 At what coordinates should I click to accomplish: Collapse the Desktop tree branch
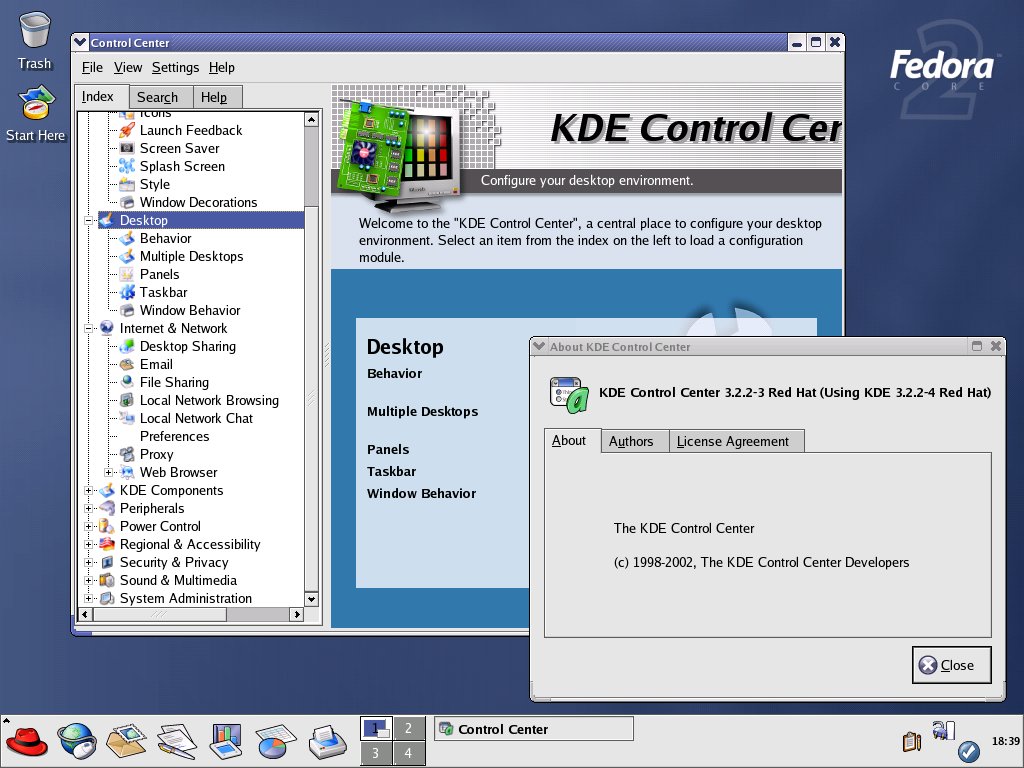point(89,220)
